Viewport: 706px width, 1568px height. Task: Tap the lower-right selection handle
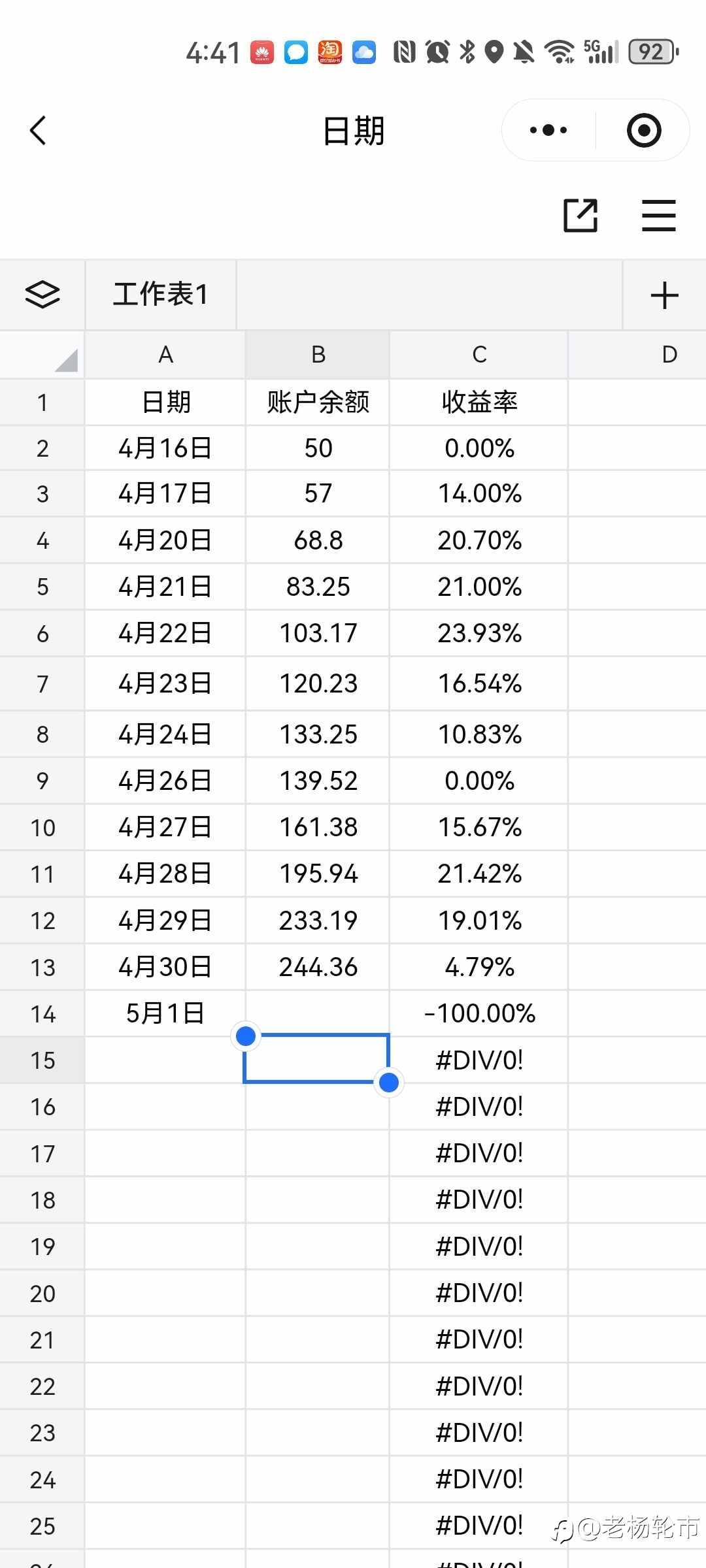tap(389, 1083)
